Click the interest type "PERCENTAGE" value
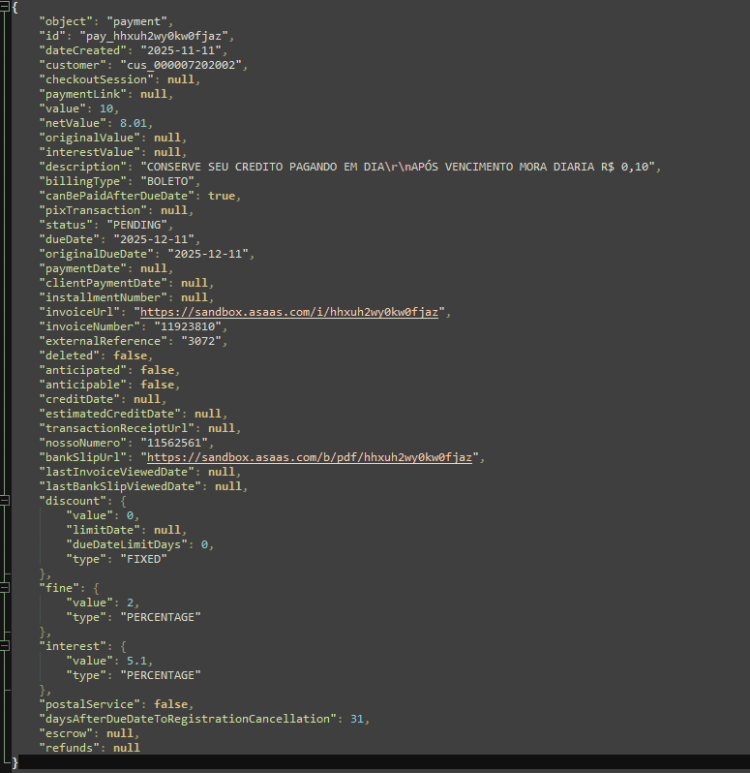The height and width of the screenshot is (773, 750). [161, 675]
